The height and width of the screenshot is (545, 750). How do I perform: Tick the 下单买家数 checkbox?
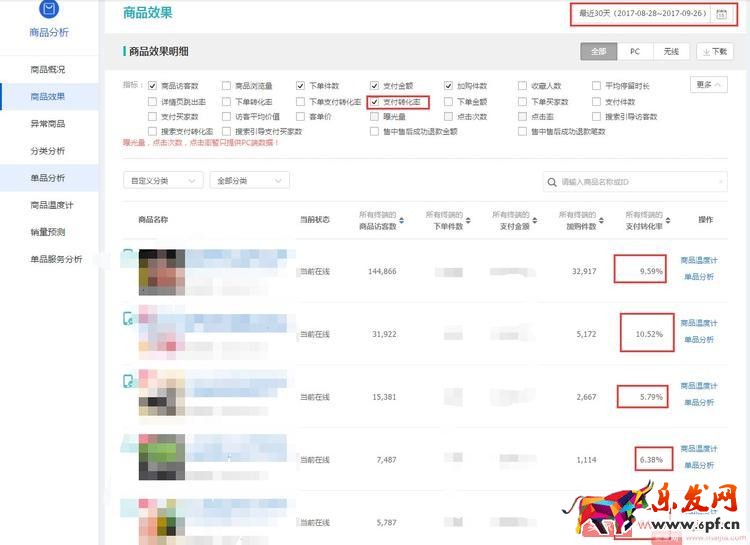(522, 101)
